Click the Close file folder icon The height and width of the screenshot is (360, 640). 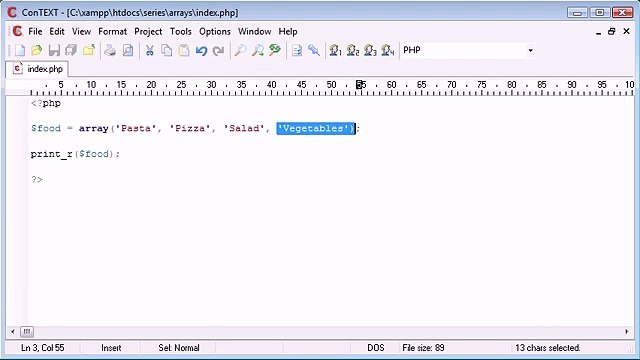[89, 51]
